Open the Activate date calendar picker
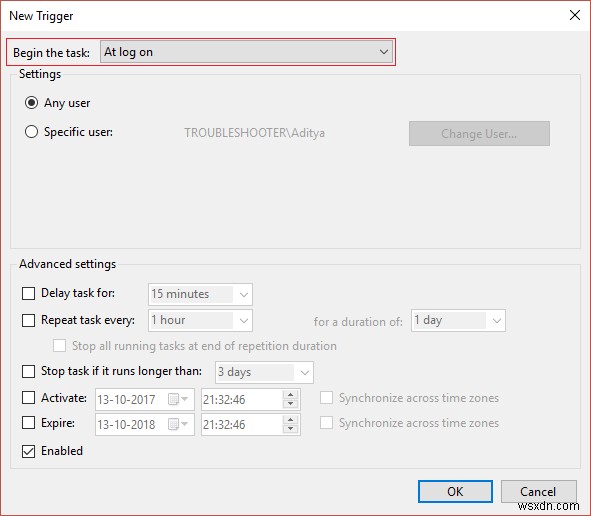 point(178,399)
